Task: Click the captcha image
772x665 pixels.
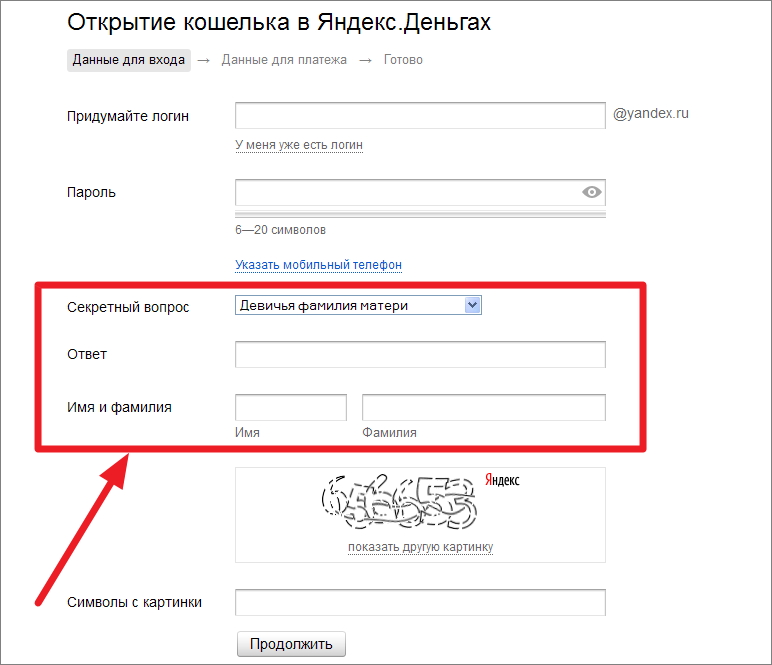Action: click(x=399, y=502)
